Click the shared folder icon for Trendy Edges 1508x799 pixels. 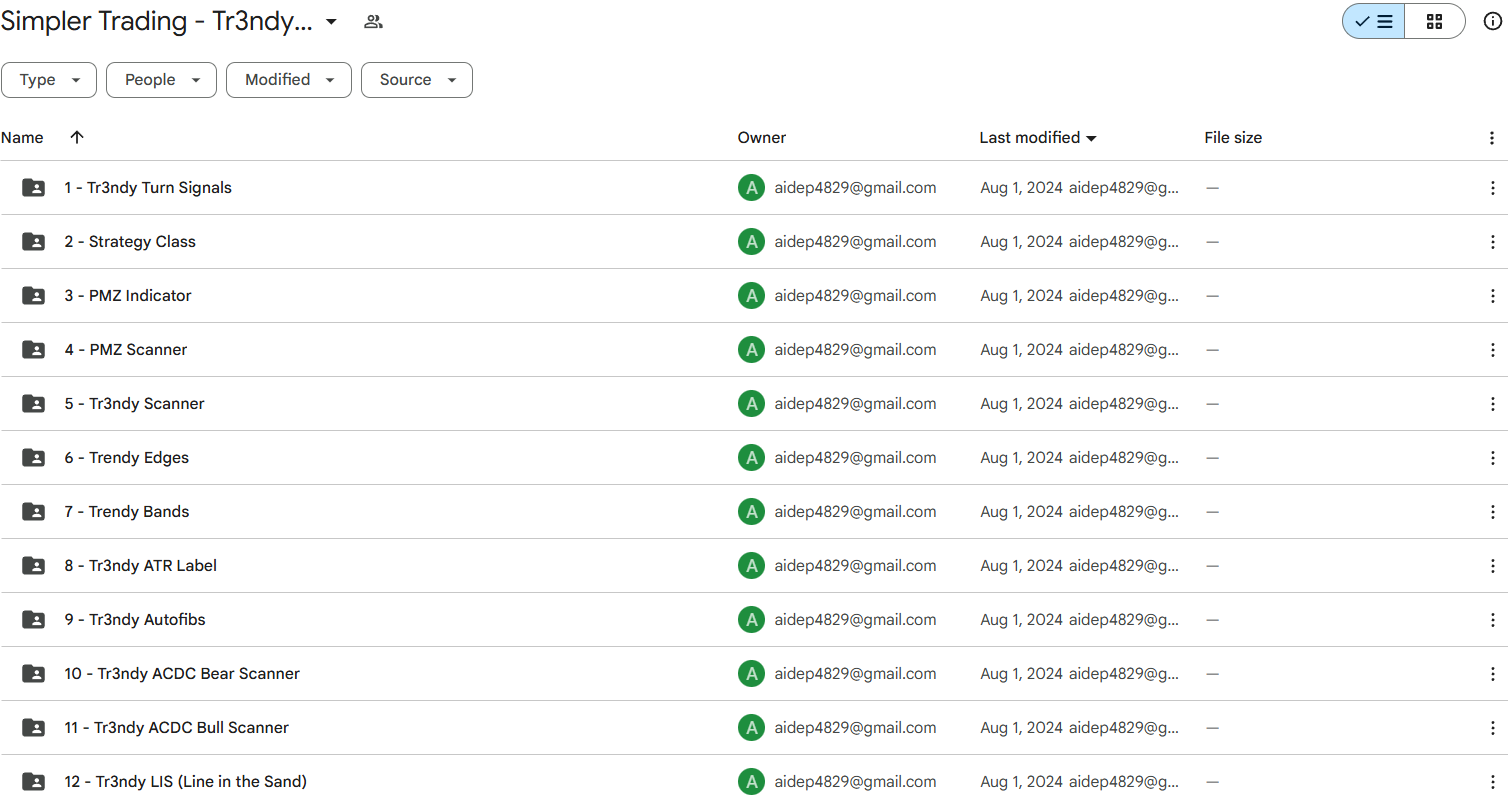pyautogui.click(x=33, y=458)
